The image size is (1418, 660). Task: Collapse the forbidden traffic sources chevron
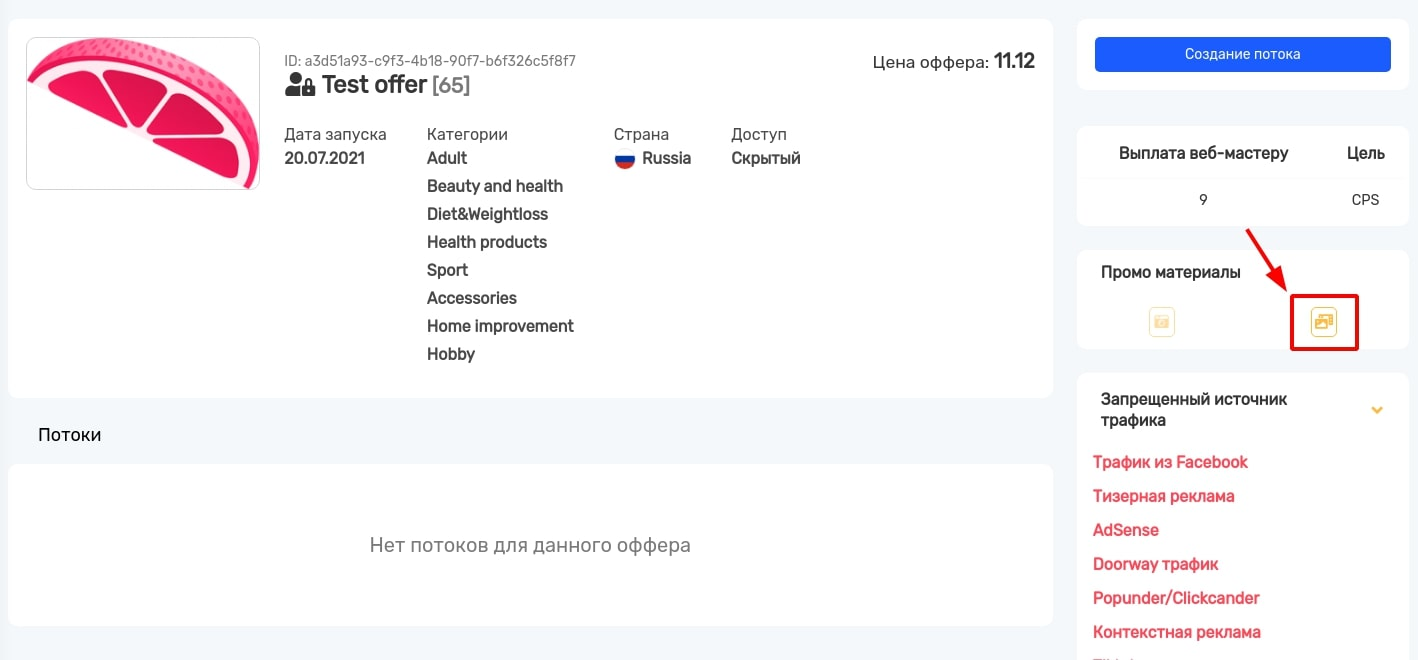pos(1377,410)
